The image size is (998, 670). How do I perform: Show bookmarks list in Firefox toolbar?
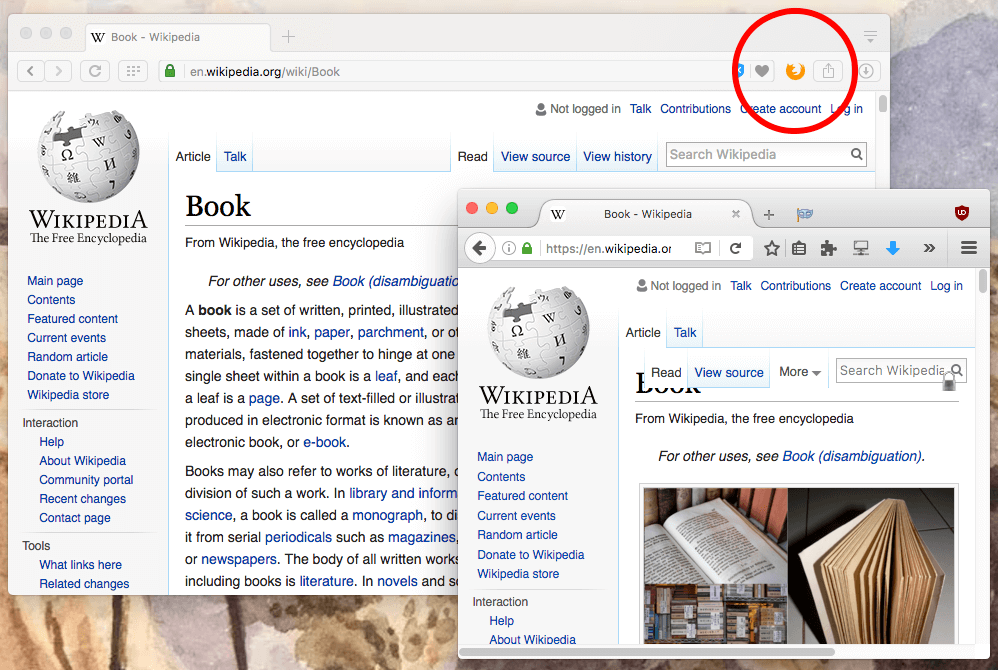coord(799,248)
